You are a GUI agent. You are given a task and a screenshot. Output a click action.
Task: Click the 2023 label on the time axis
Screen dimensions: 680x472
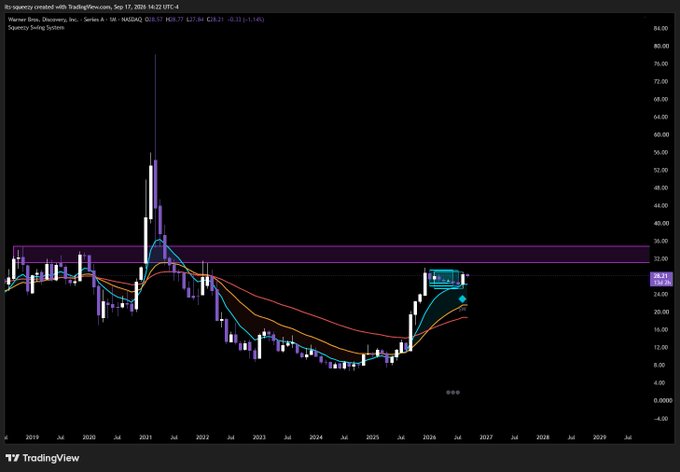tap(259, 438)
